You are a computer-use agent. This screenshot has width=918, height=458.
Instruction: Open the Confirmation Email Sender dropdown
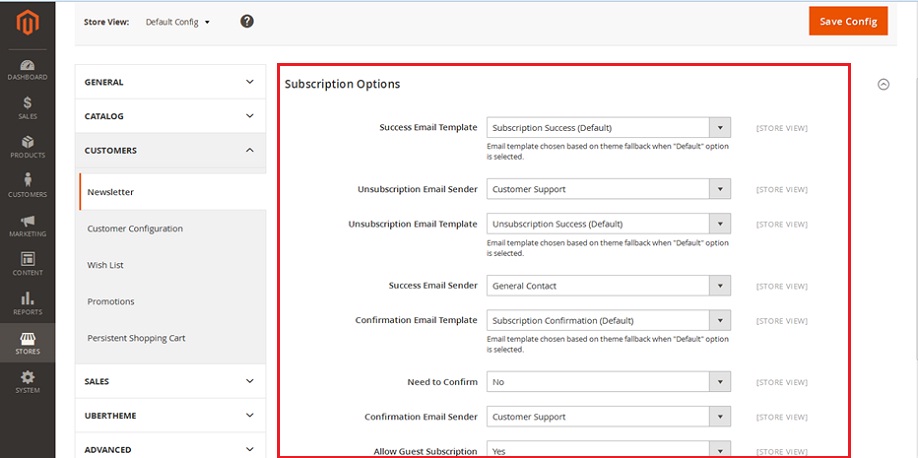(x=608, y=417)
